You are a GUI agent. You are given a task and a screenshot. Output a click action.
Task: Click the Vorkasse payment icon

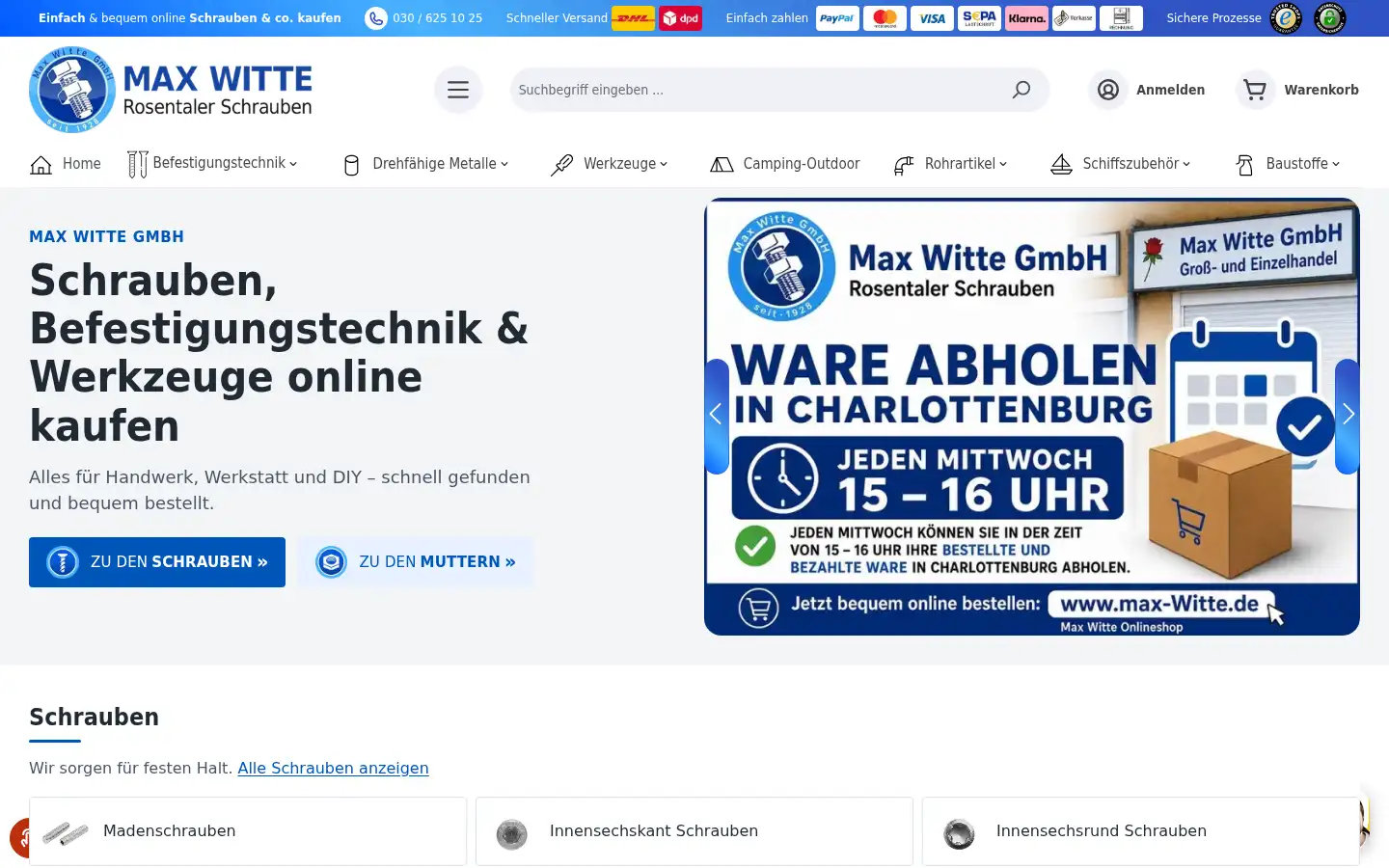(1074, 18)
